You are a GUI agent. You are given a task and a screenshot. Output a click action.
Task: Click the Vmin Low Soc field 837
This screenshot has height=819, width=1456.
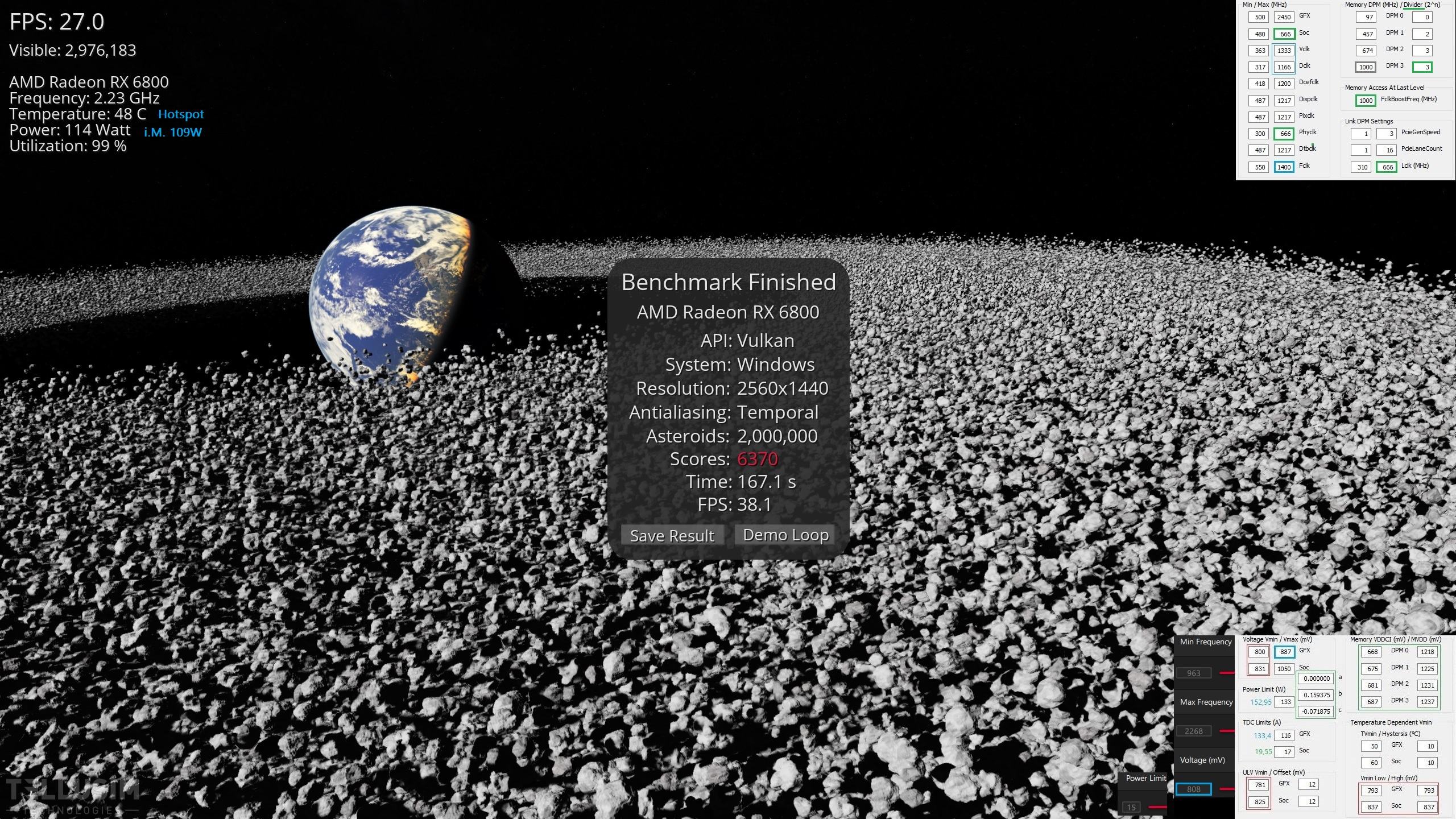tap(1371, 806)
